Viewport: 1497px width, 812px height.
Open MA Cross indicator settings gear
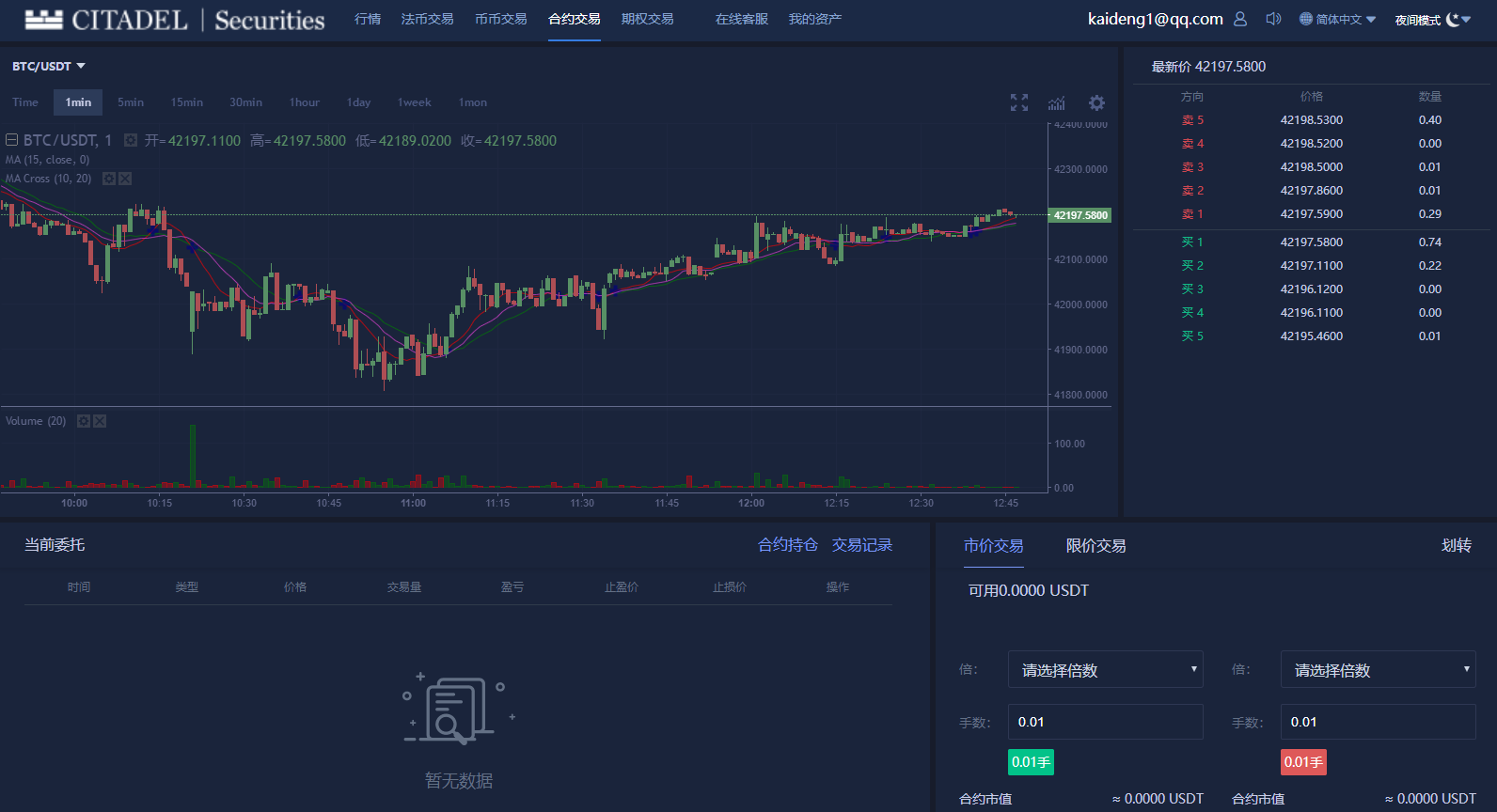(109, 179)
